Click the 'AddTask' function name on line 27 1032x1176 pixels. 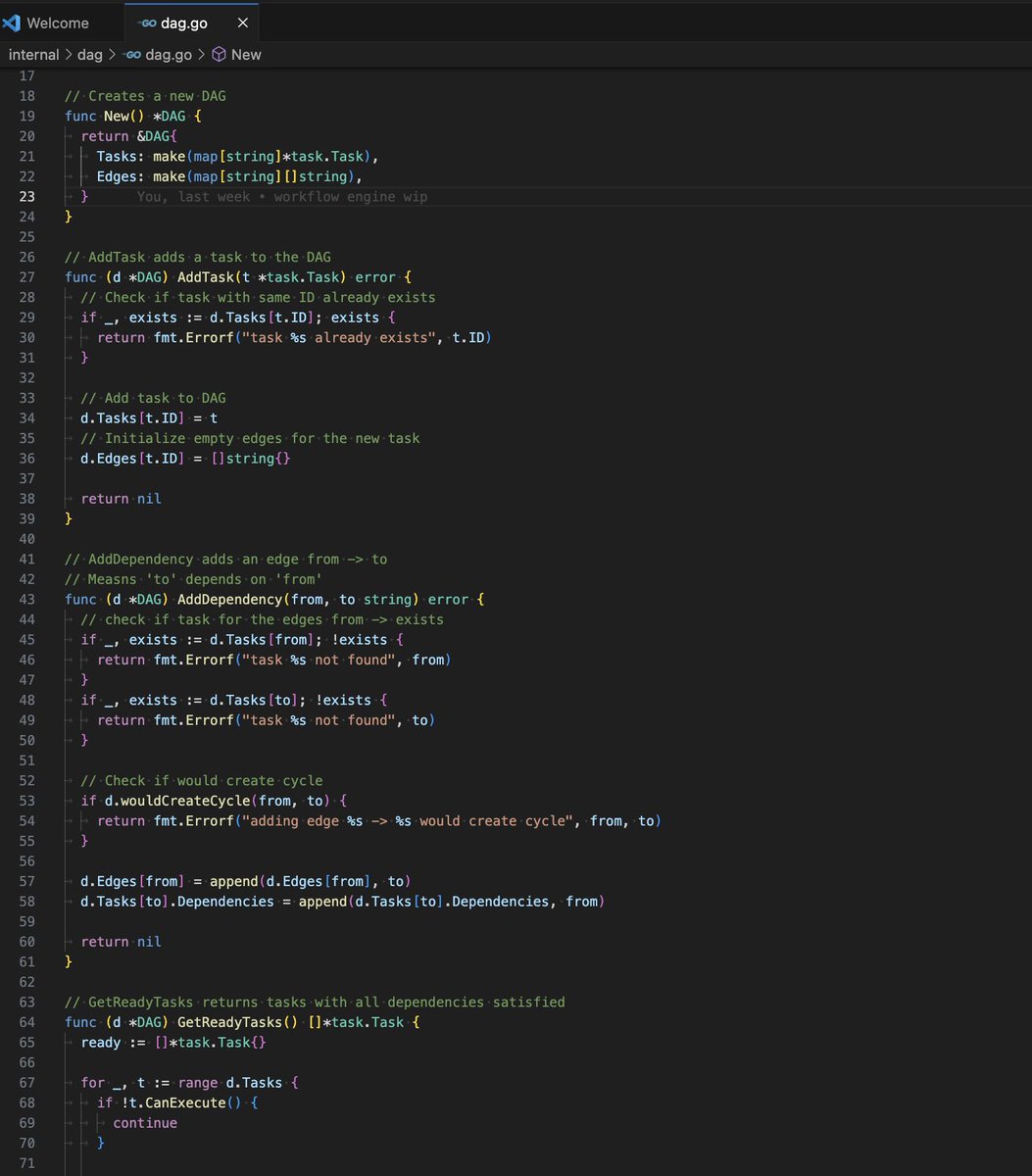click(205, 277)
